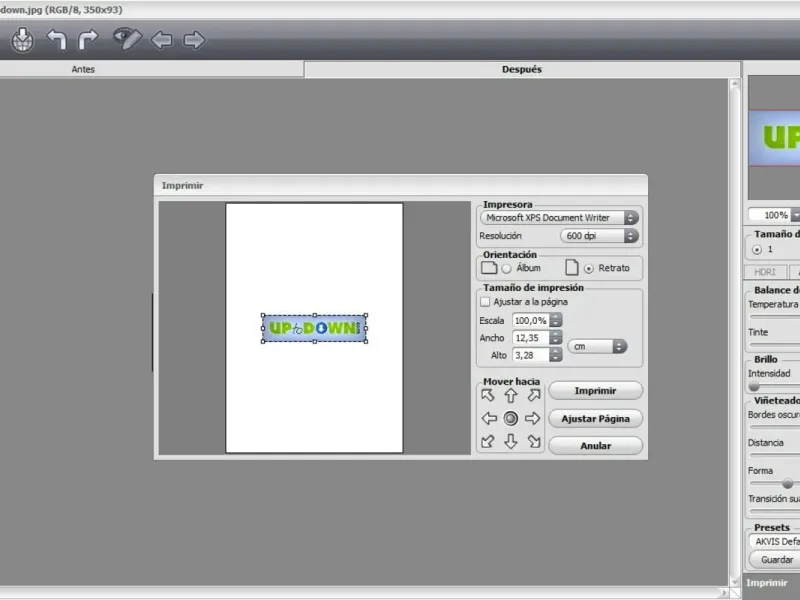The height and width of the screenshot is (600, 800).
Task: Click the save-to-web globe icon in toolbar
Action: (22, 40)
